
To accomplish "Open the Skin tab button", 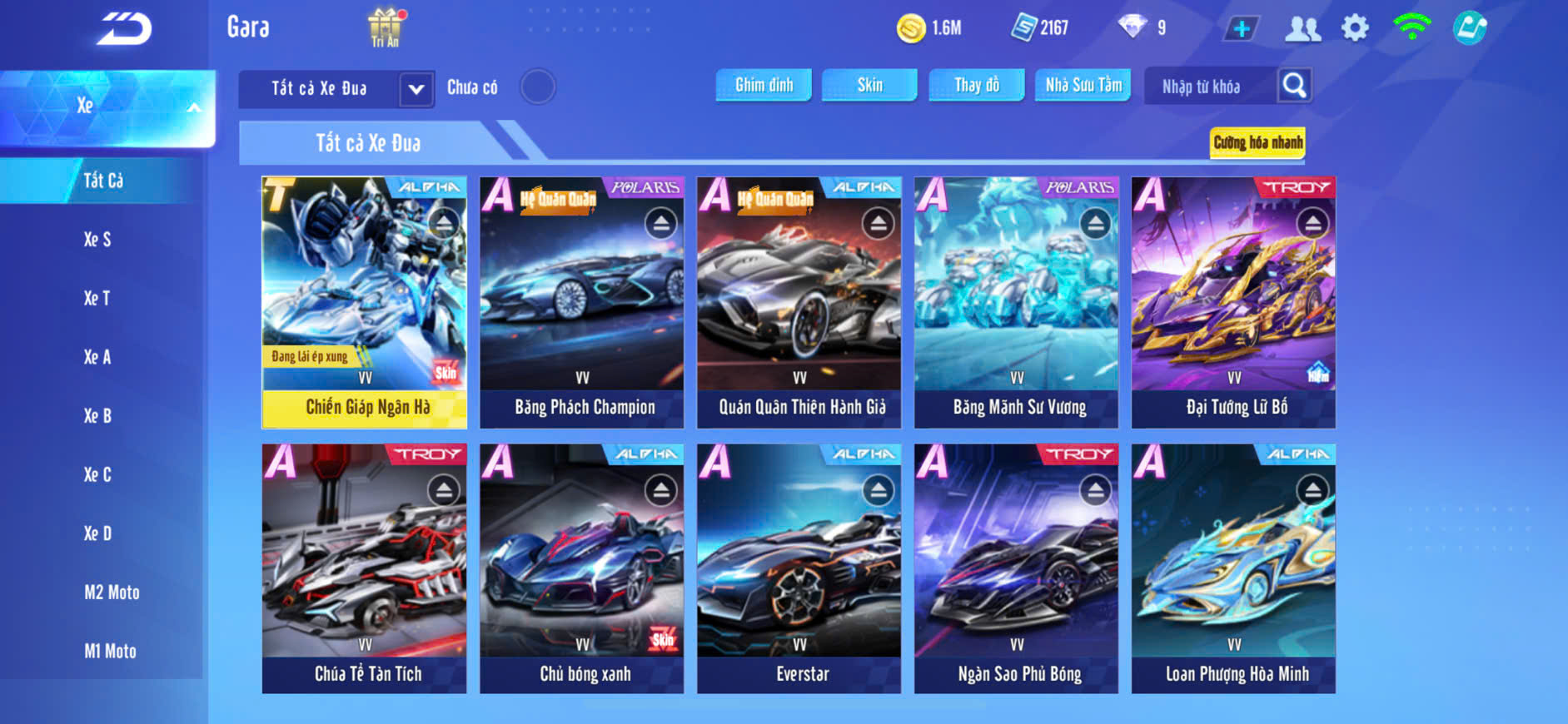I will click(x=869, y=85).
